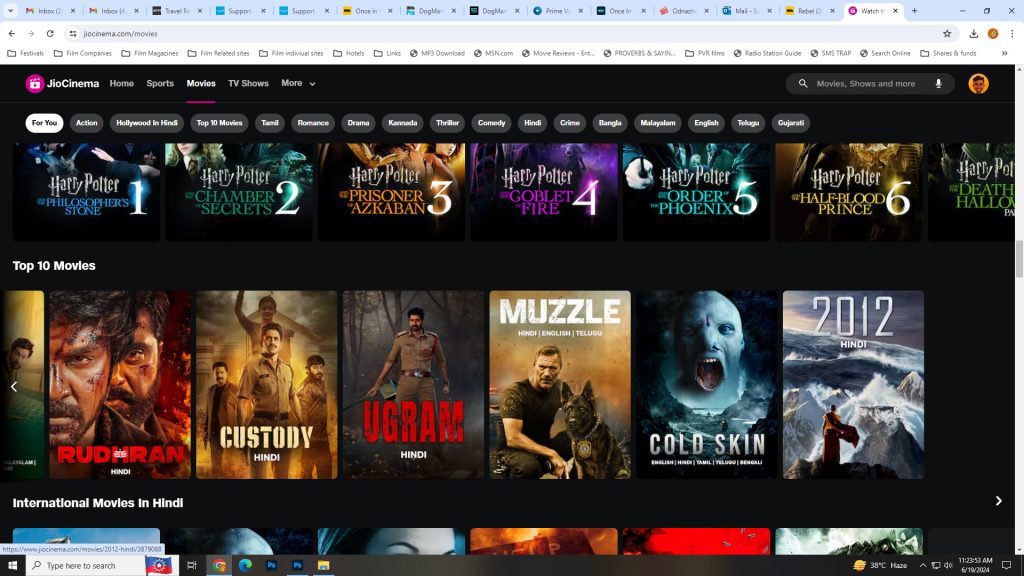Select Comedy genre chip
Viewport: 1024px width, 576px height.
point(491,123)
